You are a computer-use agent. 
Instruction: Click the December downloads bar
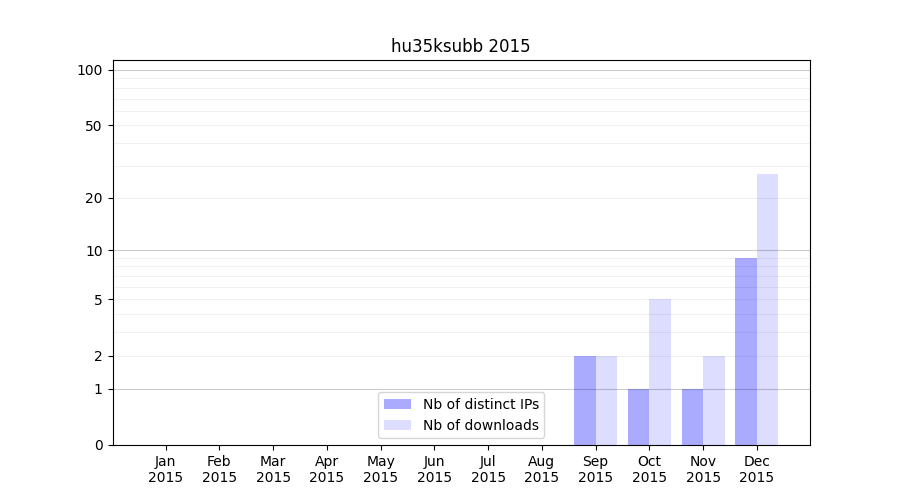767,310
